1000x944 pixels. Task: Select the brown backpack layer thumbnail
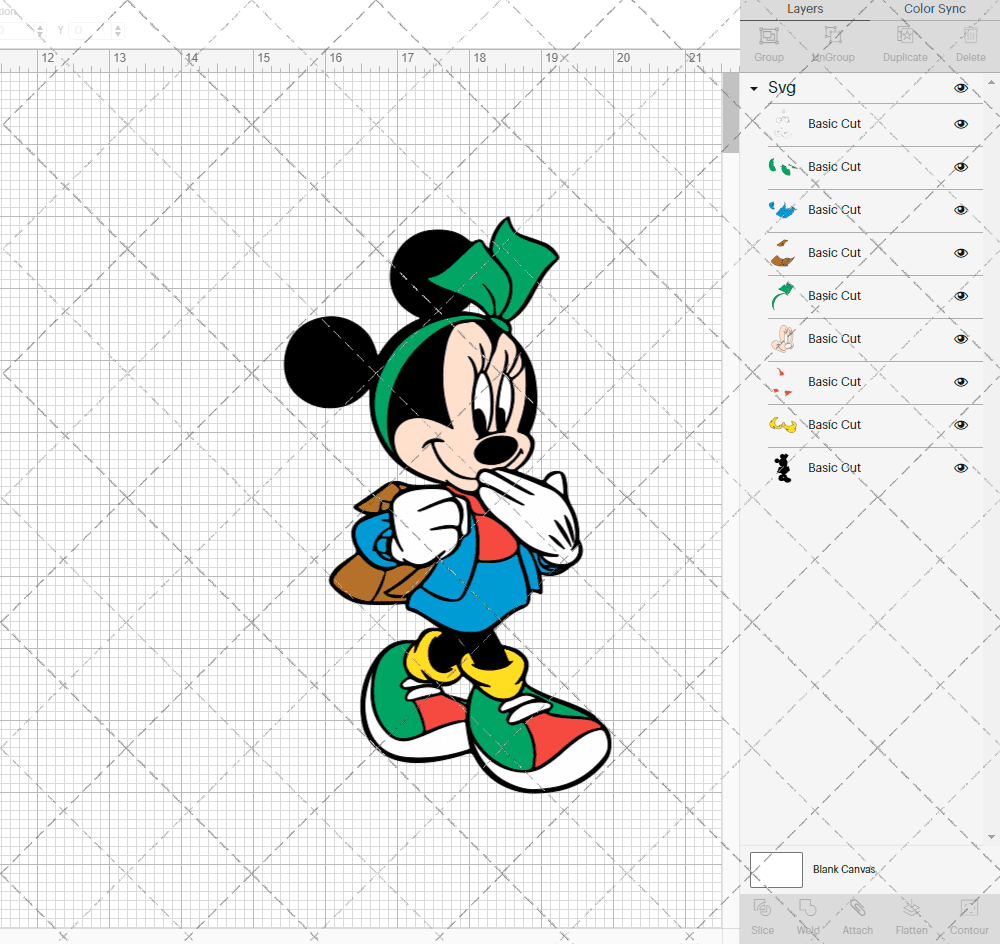[x=783, y=253]
